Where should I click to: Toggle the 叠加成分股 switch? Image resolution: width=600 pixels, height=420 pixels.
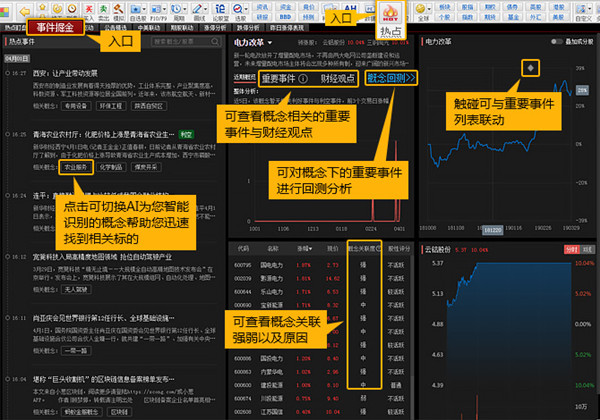(x=557, y=41)
